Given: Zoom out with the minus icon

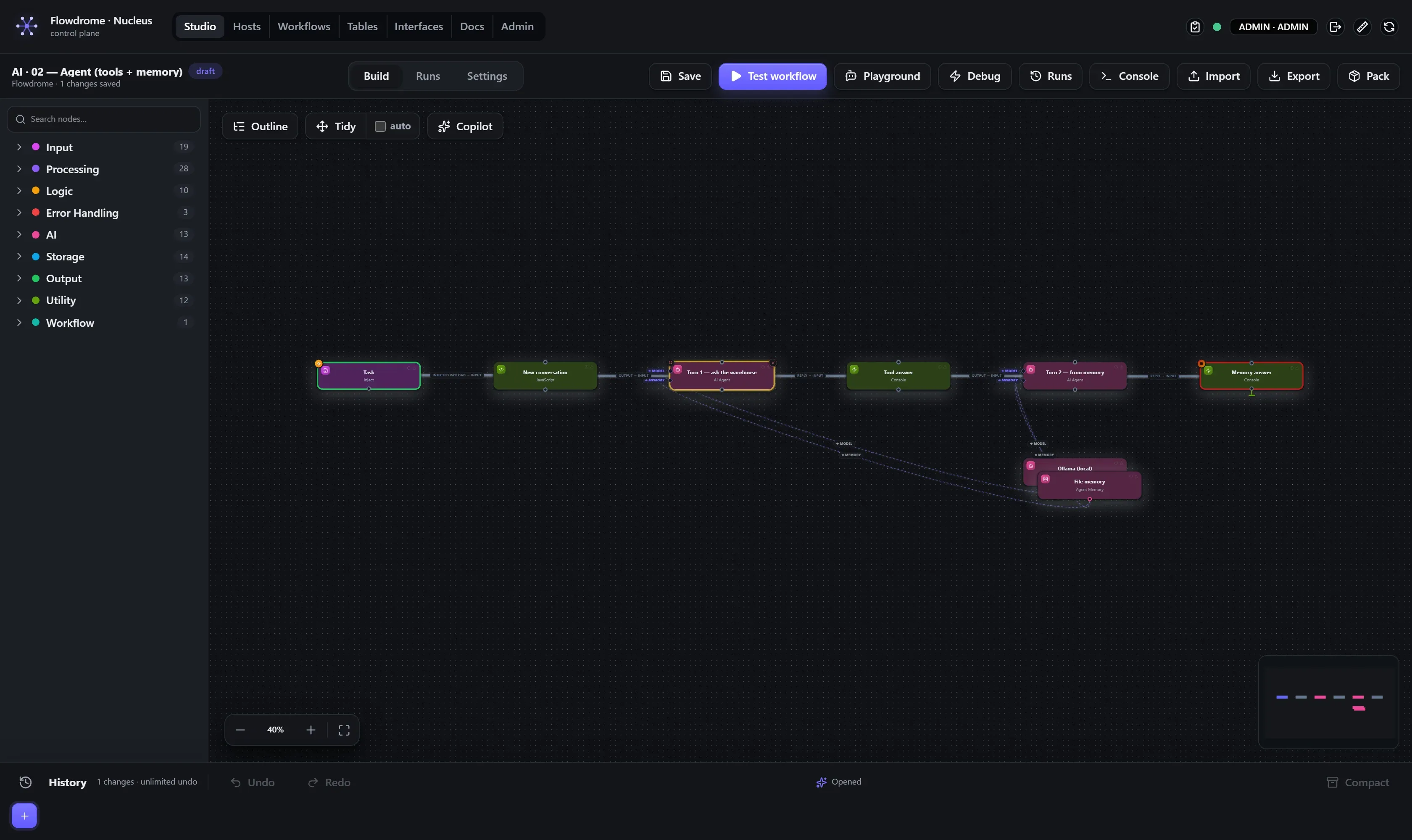Looking at the screenshot, I should (240, 730).
